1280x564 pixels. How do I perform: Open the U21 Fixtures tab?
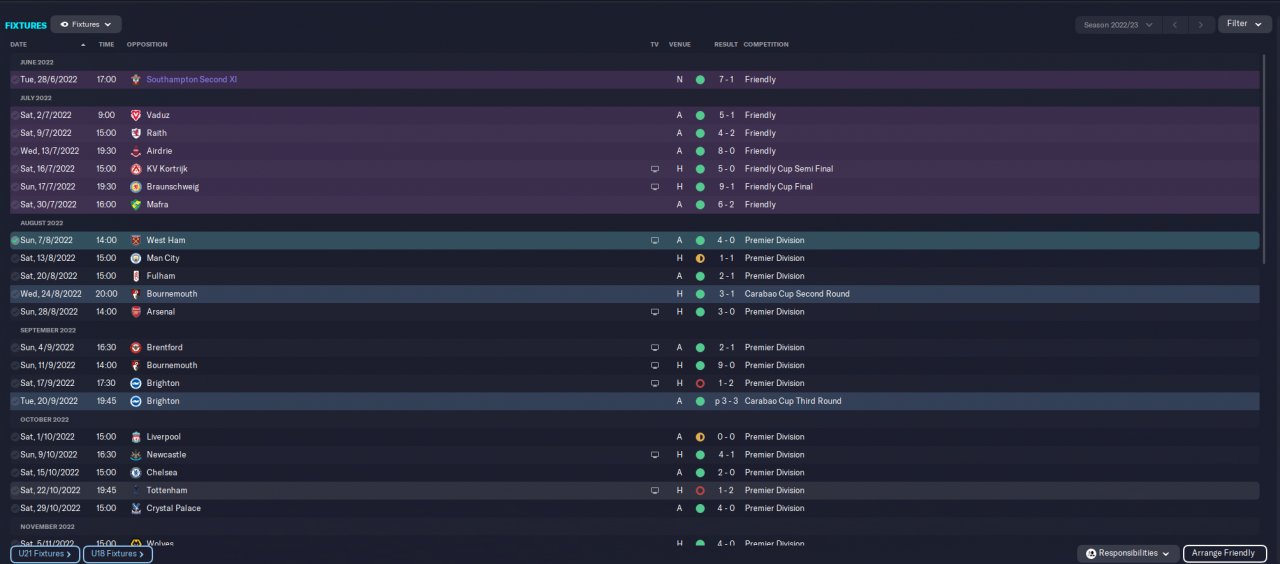44,553
